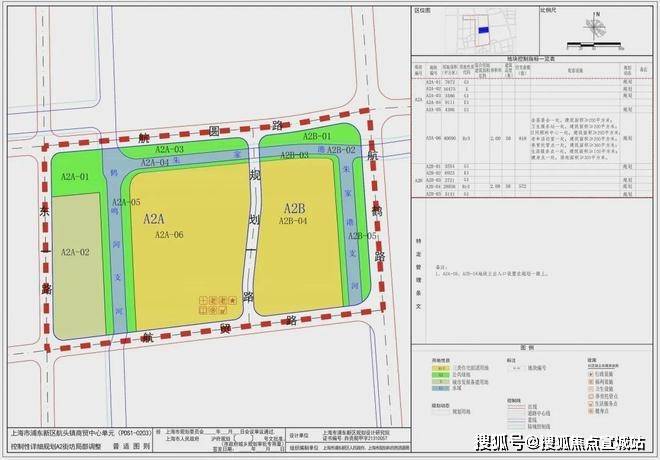Click the 圆 character on the northern road

(215, 131)
